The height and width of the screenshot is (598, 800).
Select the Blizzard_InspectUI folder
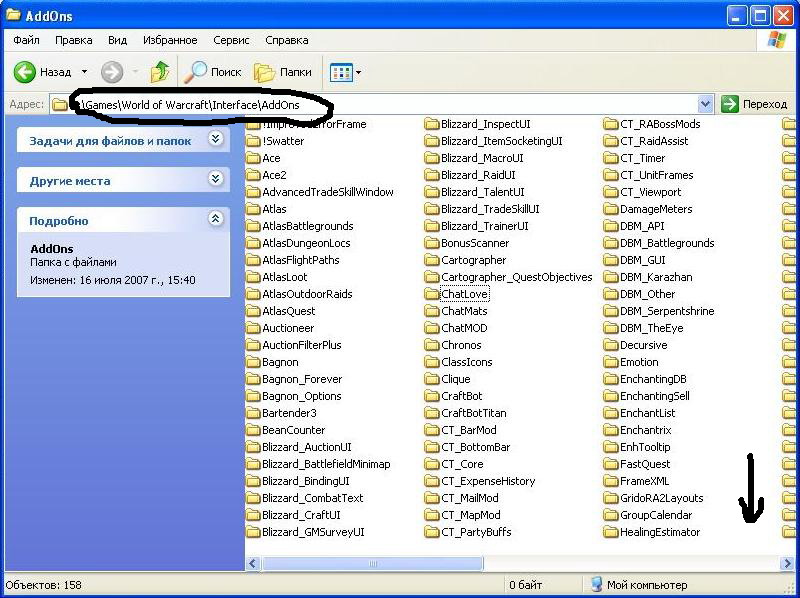point(478,124)
